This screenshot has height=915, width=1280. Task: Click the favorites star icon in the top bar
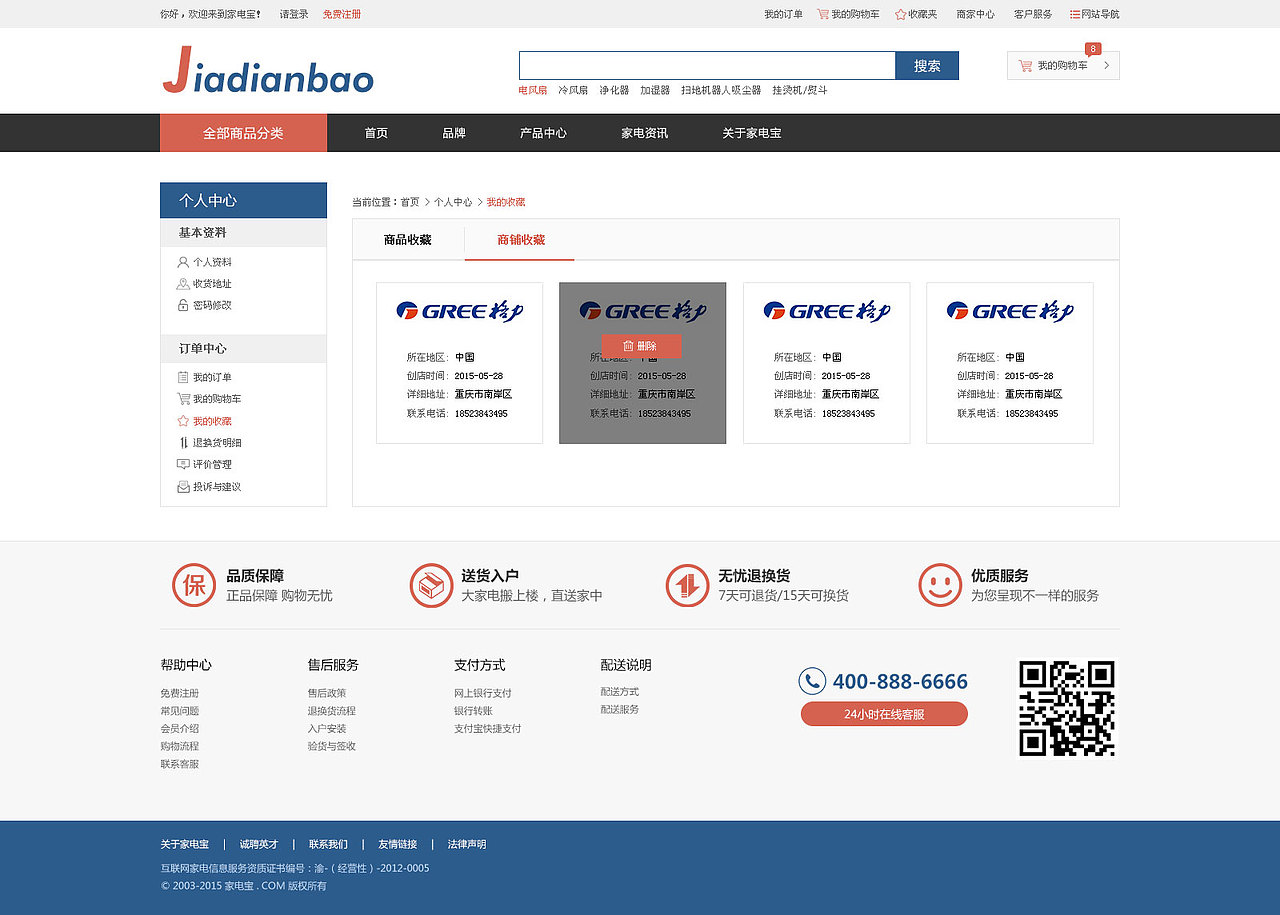[x=900, y=14]
